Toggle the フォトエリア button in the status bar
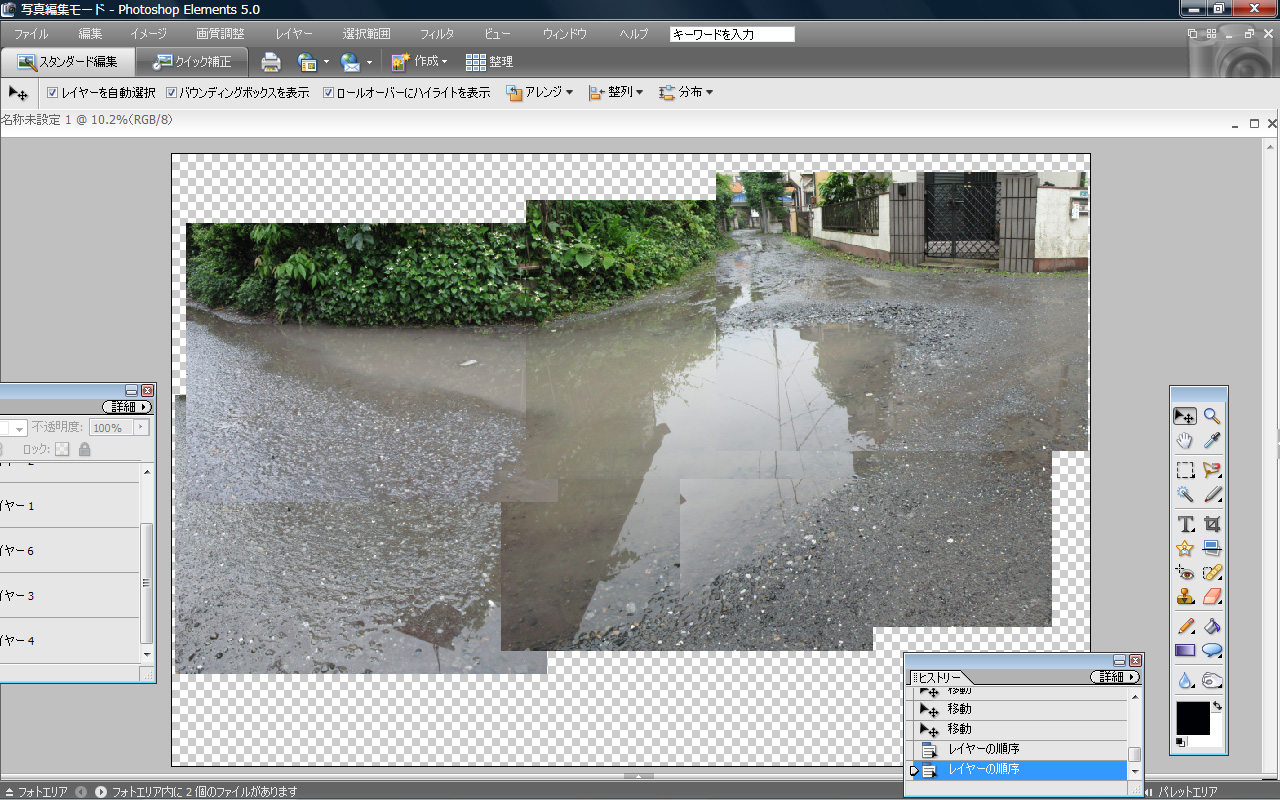 coord(36,792)
